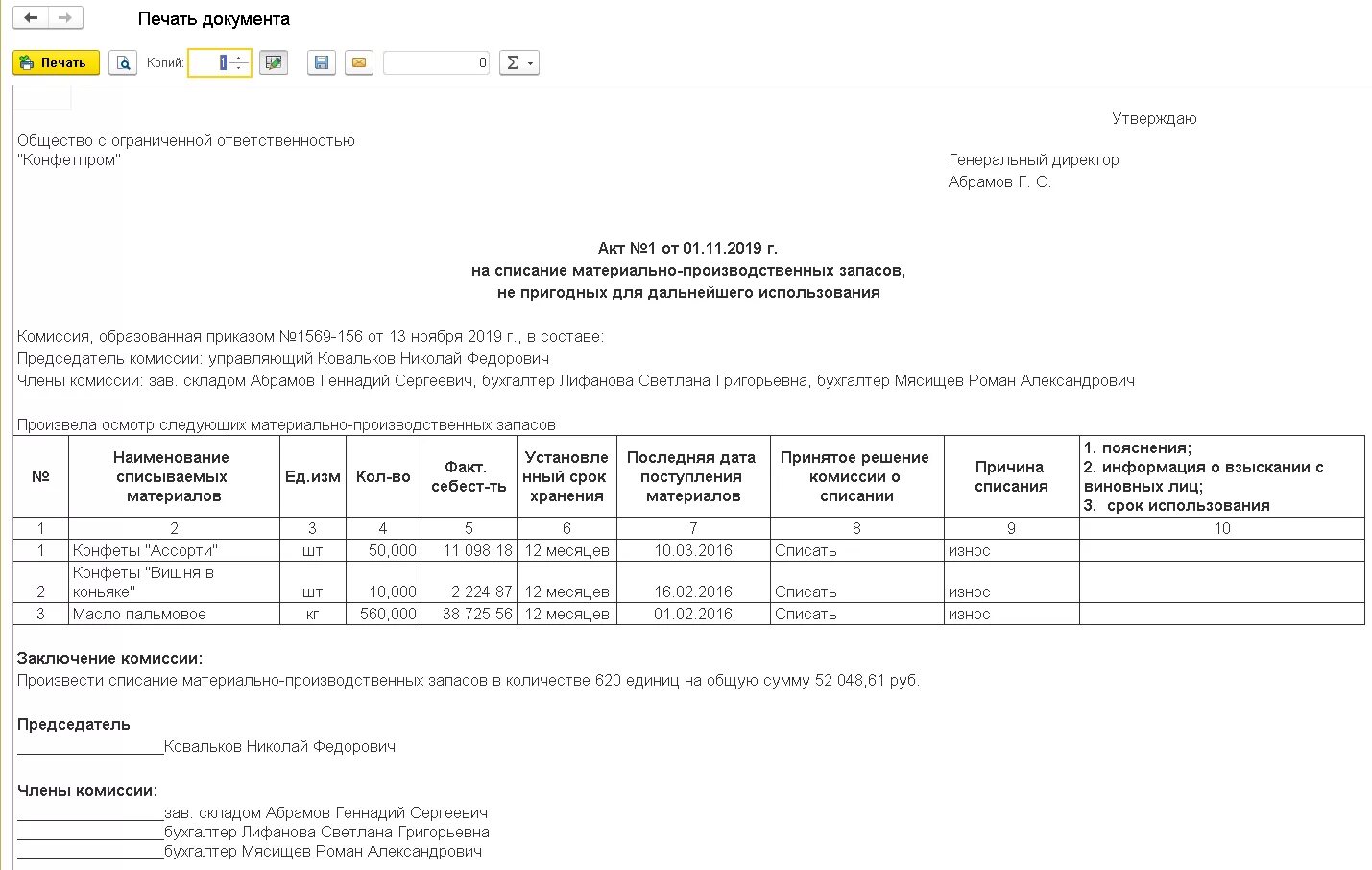Click the sum value field showing 0

(x=436, y=62)
